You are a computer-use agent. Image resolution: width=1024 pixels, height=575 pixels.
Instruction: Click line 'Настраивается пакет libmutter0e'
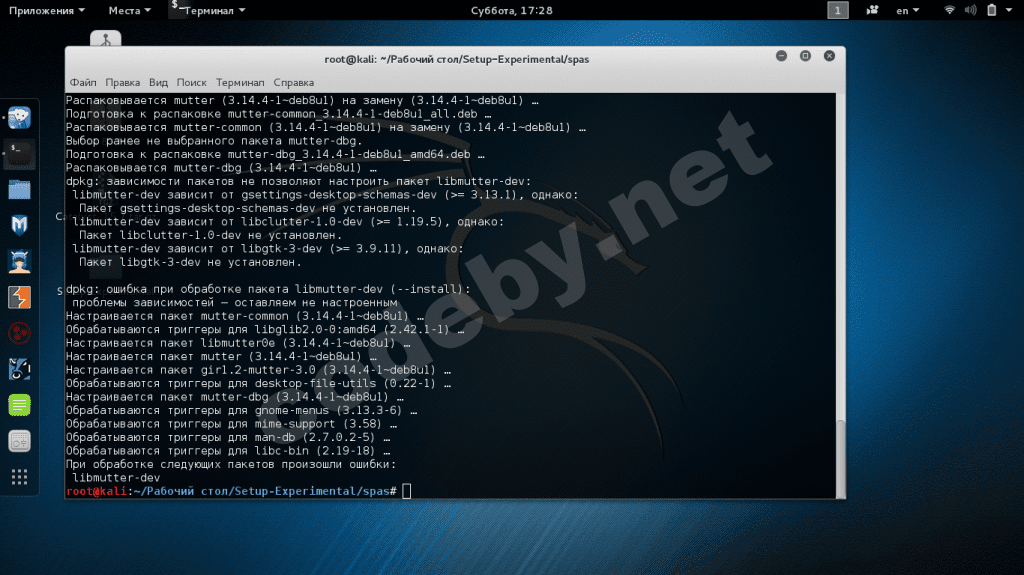pos(238,343)
